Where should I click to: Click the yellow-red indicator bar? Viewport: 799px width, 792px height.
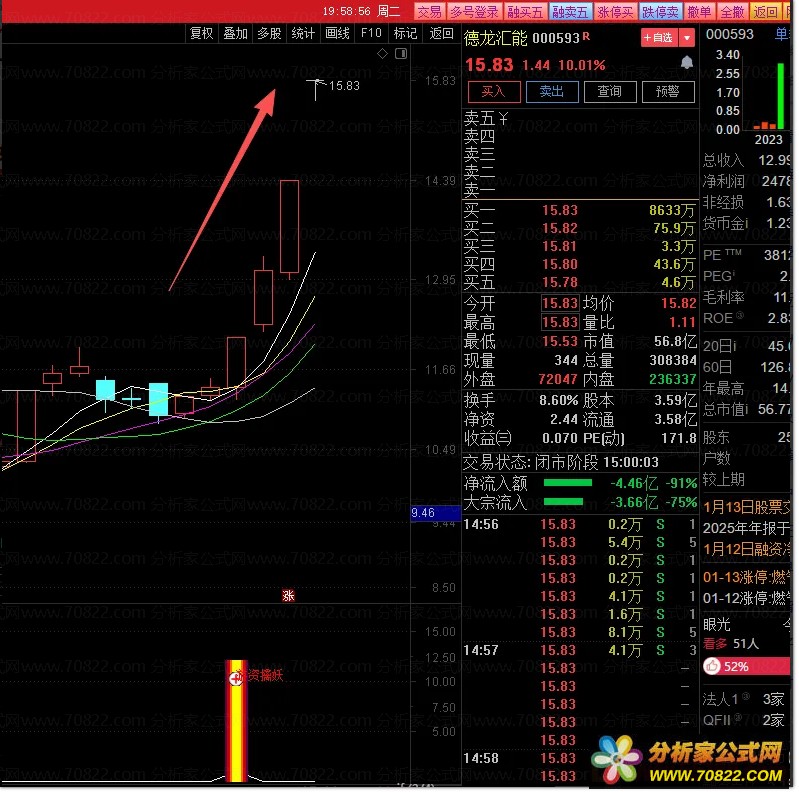pos(236,721)
